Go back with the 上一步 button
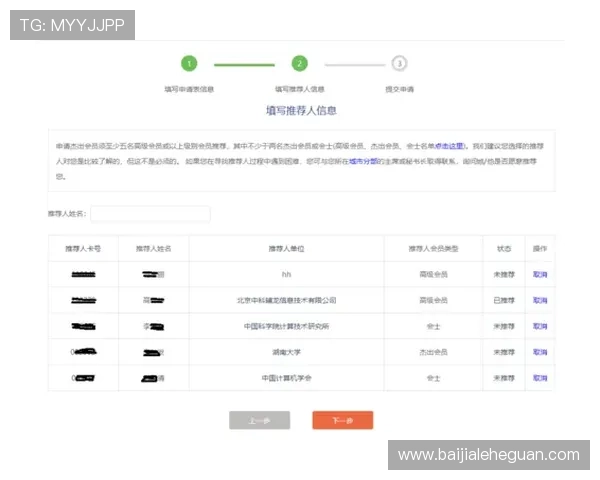Screen dimensions: 600x480 [259, 420]
